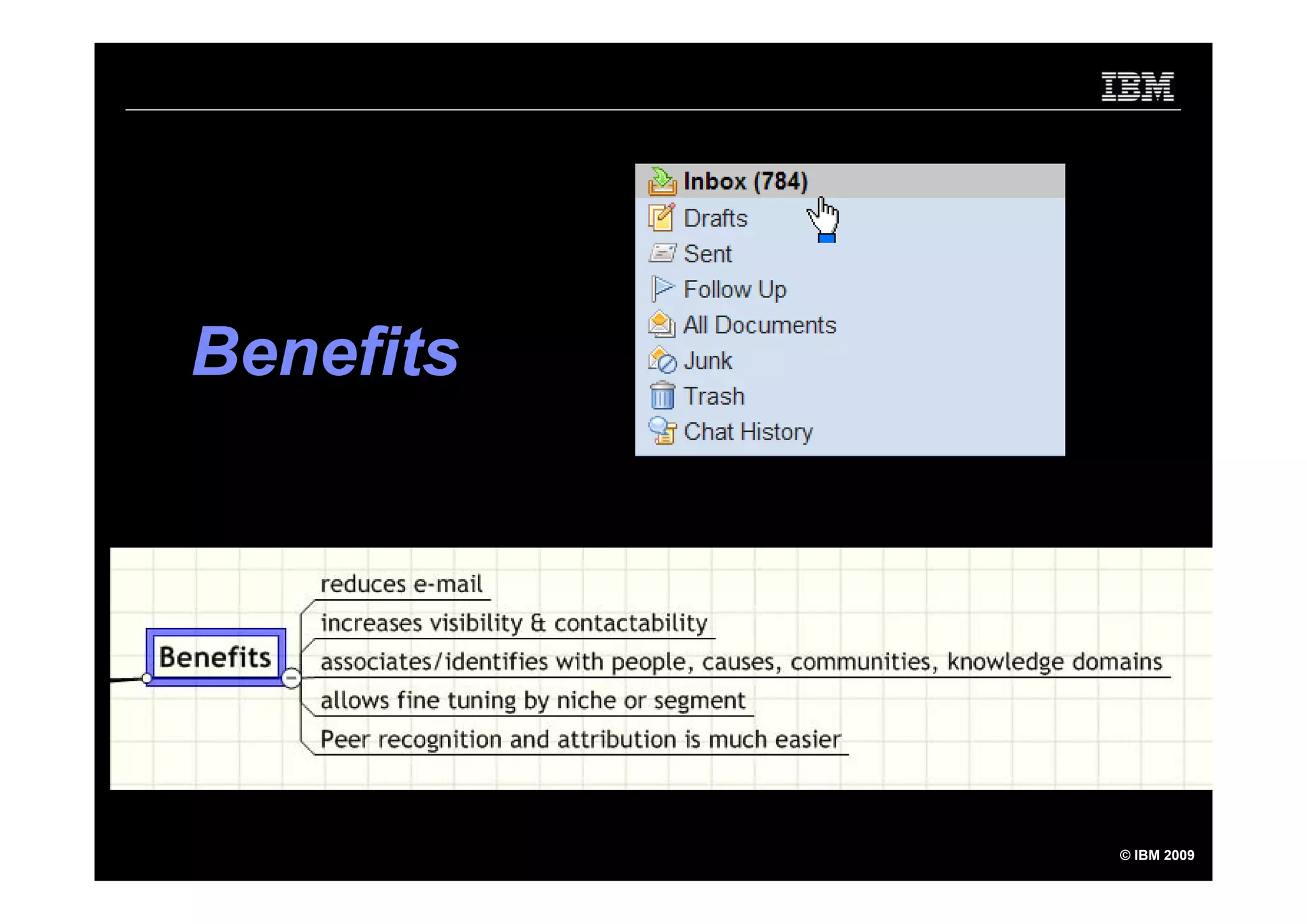Open the Inbox (784) folder
This screenshot has width=1307, height=924.
pos(850,181)
